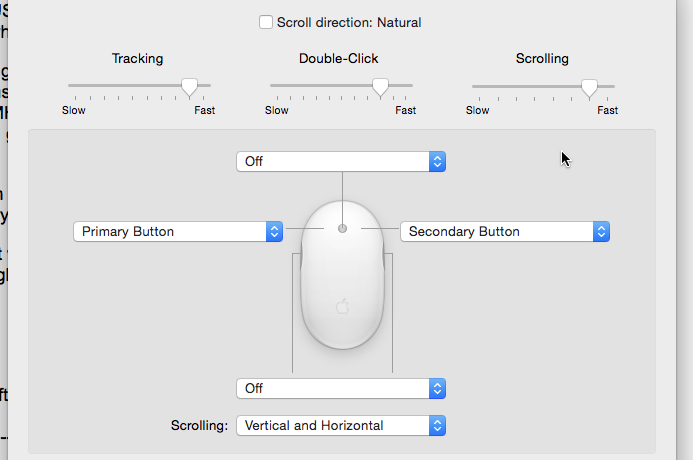Open the side buttons dropdown set to Off
693x460 pixels.
(x=341, y=388)
